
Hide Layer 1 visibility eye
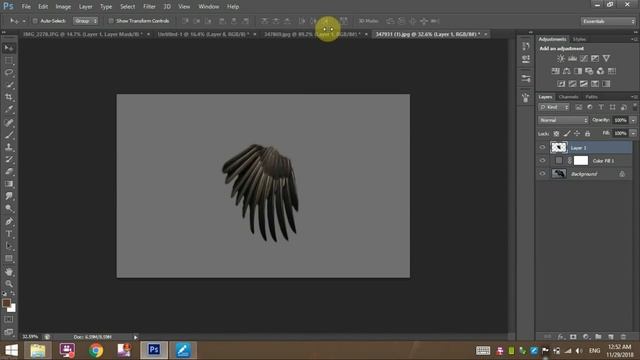coord(542,148)
